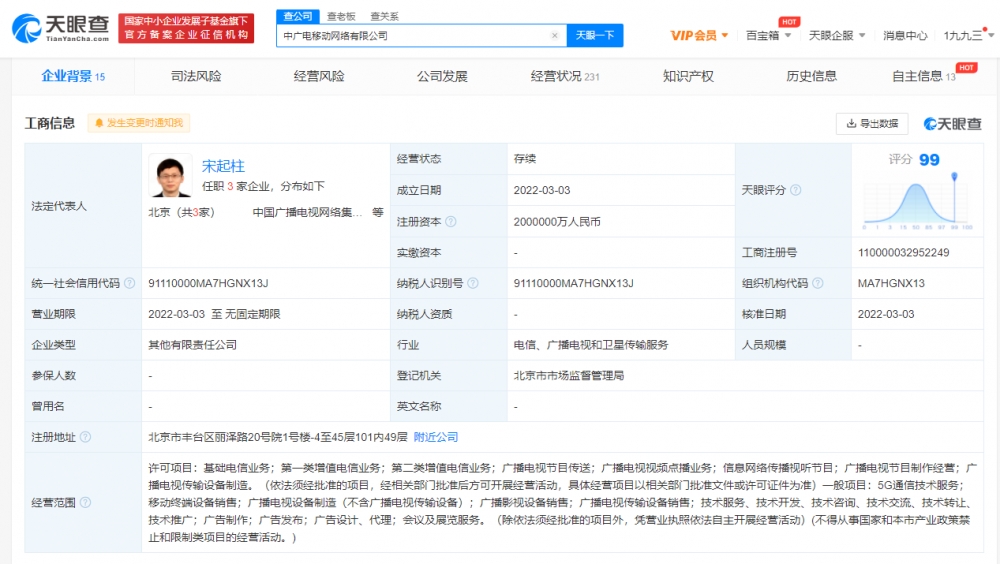1000x564 pixels.
Task: Click help icon next to 注册资本
Action: tap(451, 221)
